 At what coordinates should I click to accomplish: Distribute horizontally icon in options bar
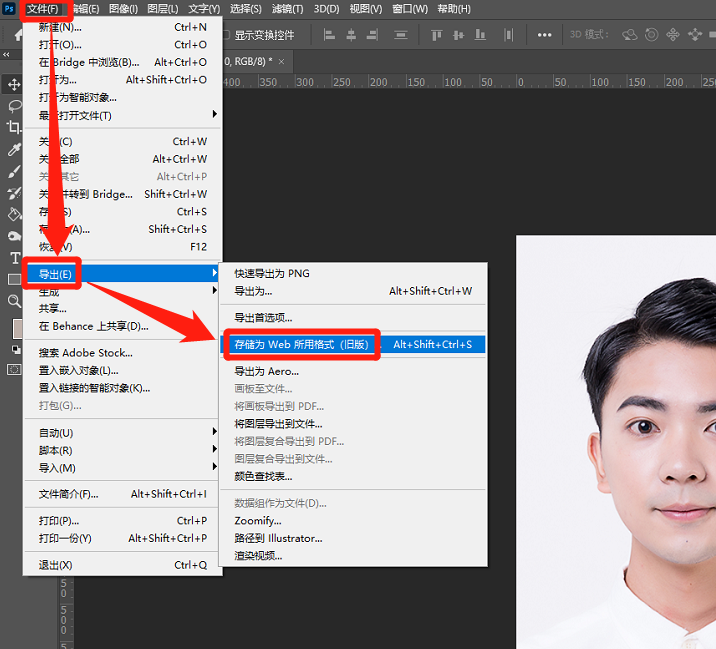pyautogui.click(x=508, y=35)
